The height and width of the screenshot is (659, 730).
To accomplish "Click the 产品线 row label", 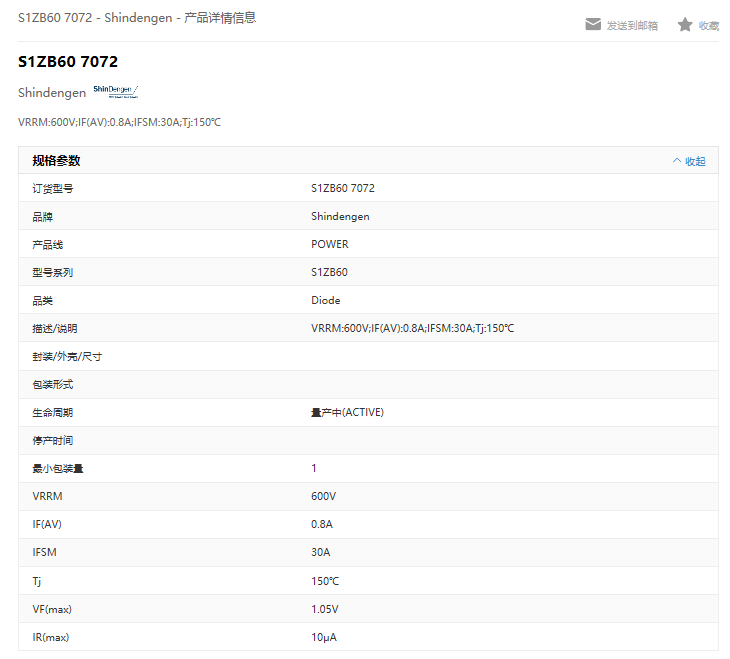I will [x=47, y=245].
